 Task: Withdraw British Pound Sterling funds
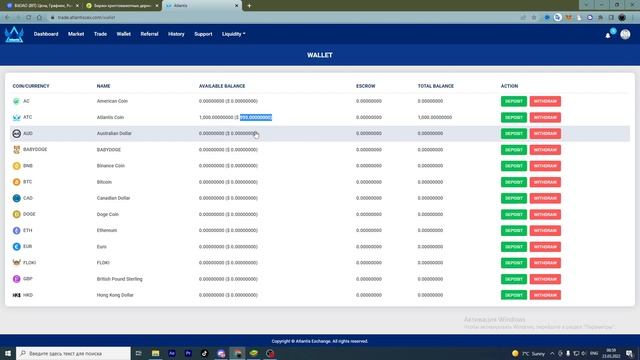click(545, 279)
